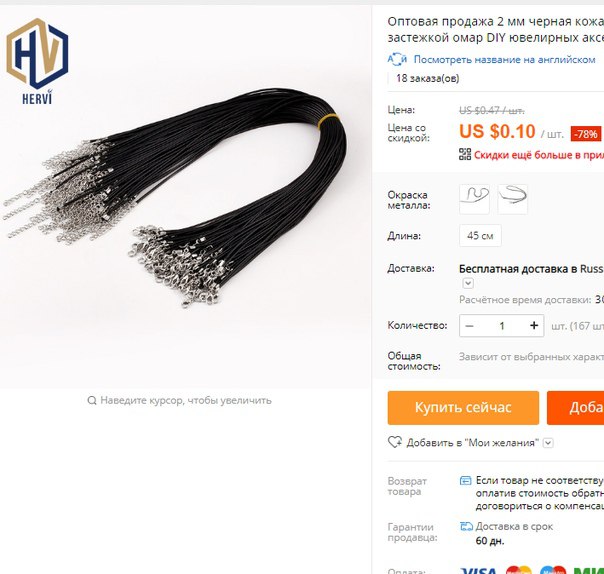Open the wishlist dropdown arrow
The image size is (604, 574).
[x=548, y=443]
